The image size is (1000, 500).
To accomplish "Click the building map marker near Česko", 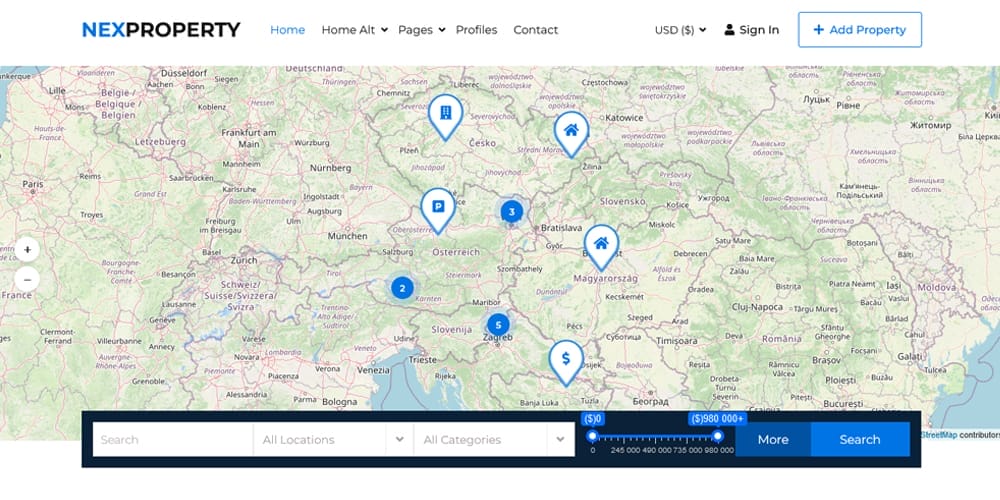I will tap(444, 113).
